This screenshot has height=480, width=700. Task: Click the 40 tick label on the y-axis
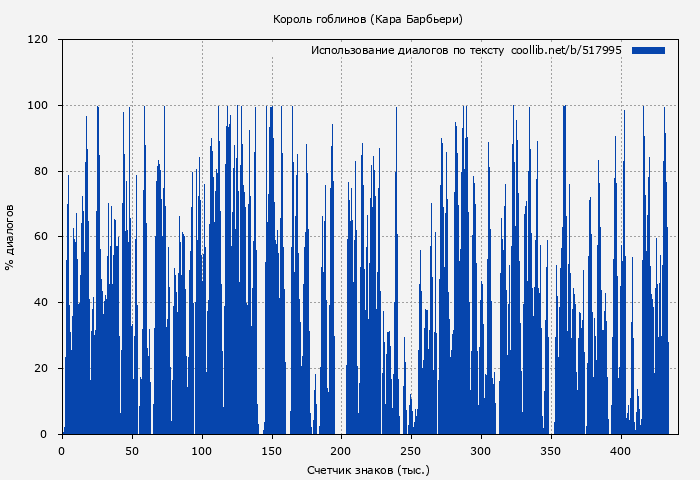tap(41, 303)
